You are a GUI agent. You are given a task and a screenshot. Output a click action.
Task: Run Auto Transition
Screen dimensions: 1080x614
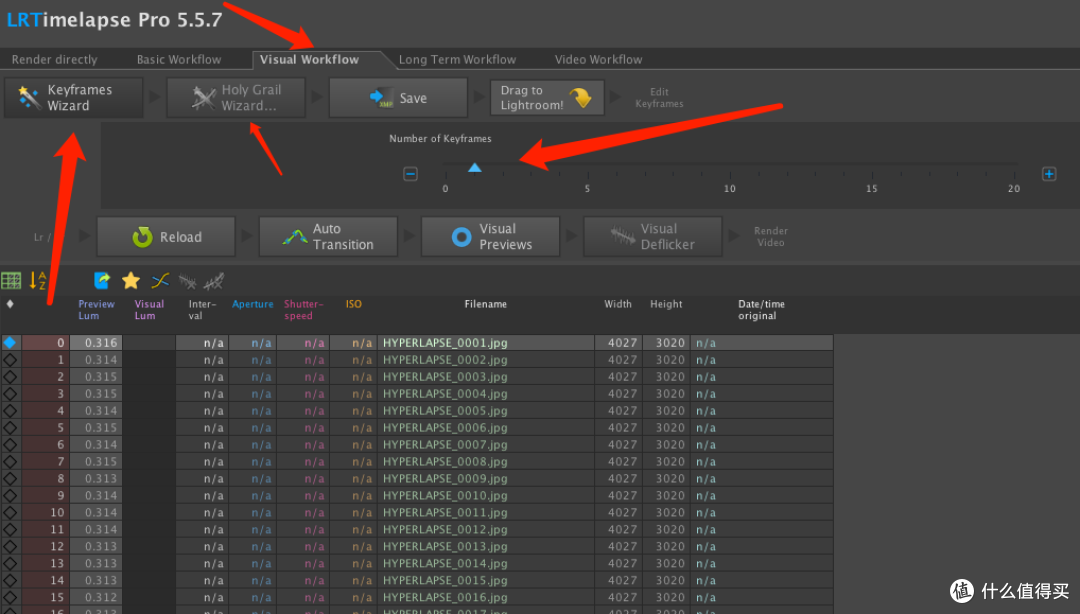[328, 237]
